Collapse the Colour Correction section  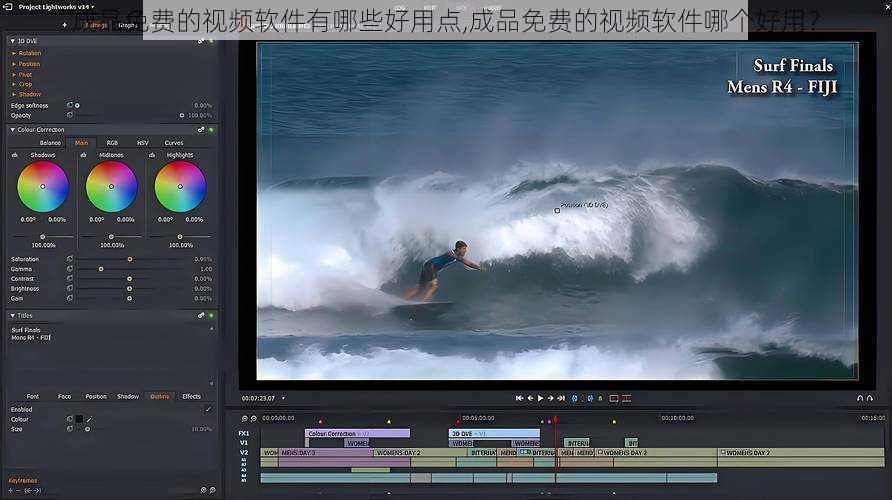(13, 130)
